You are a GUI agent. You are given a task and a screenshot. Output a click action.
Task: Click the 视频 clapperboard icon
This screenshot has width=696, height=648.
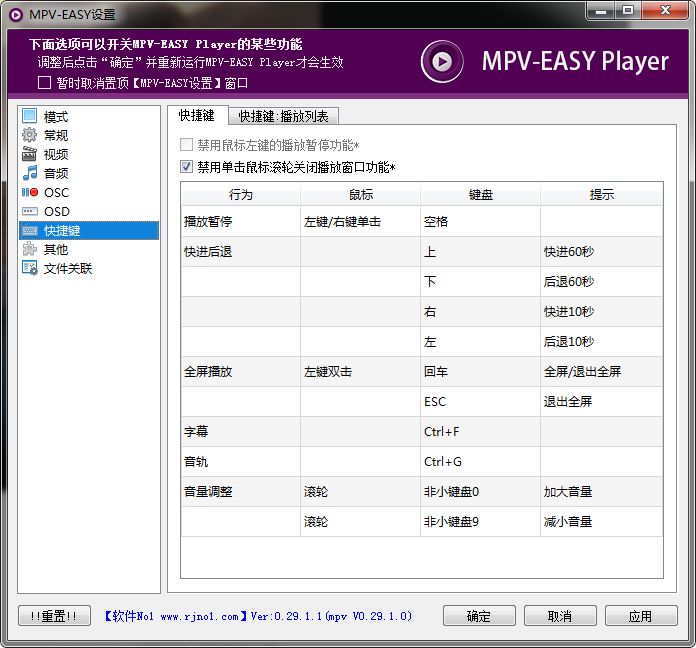[x=29, y=154]
